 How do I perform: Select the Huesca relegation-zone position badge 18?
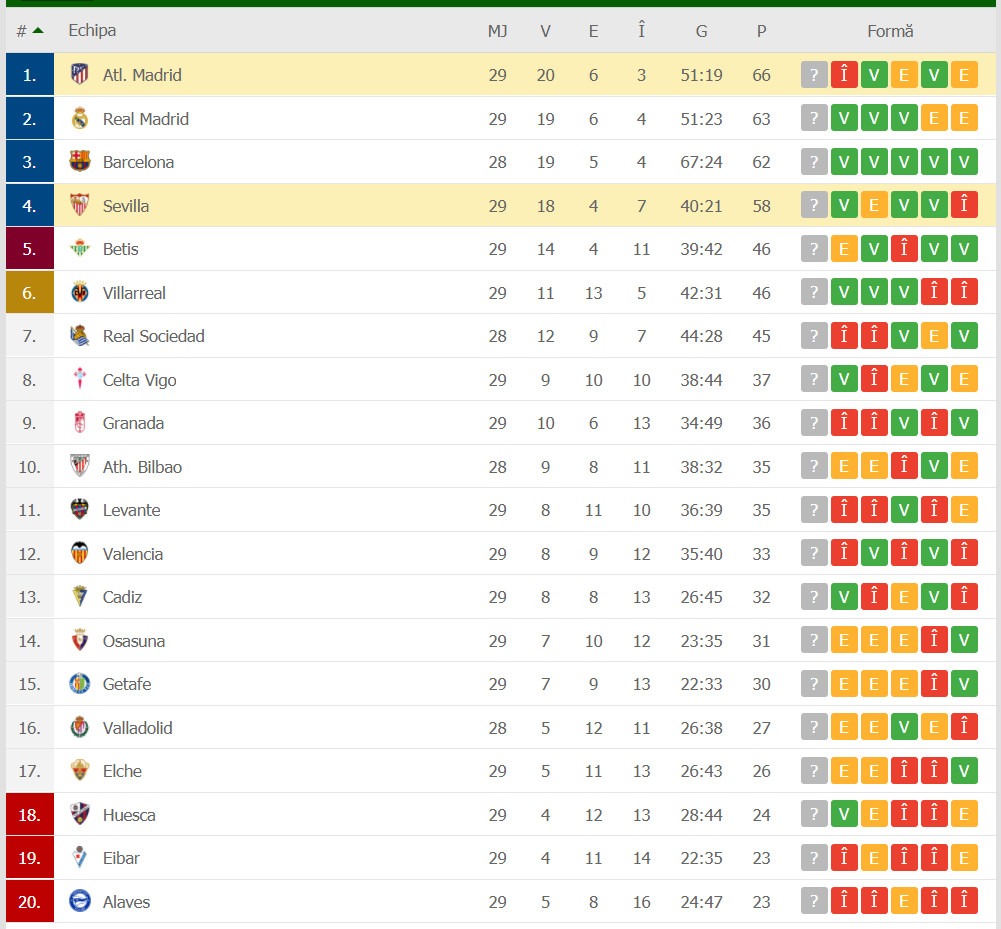point(29,815)
